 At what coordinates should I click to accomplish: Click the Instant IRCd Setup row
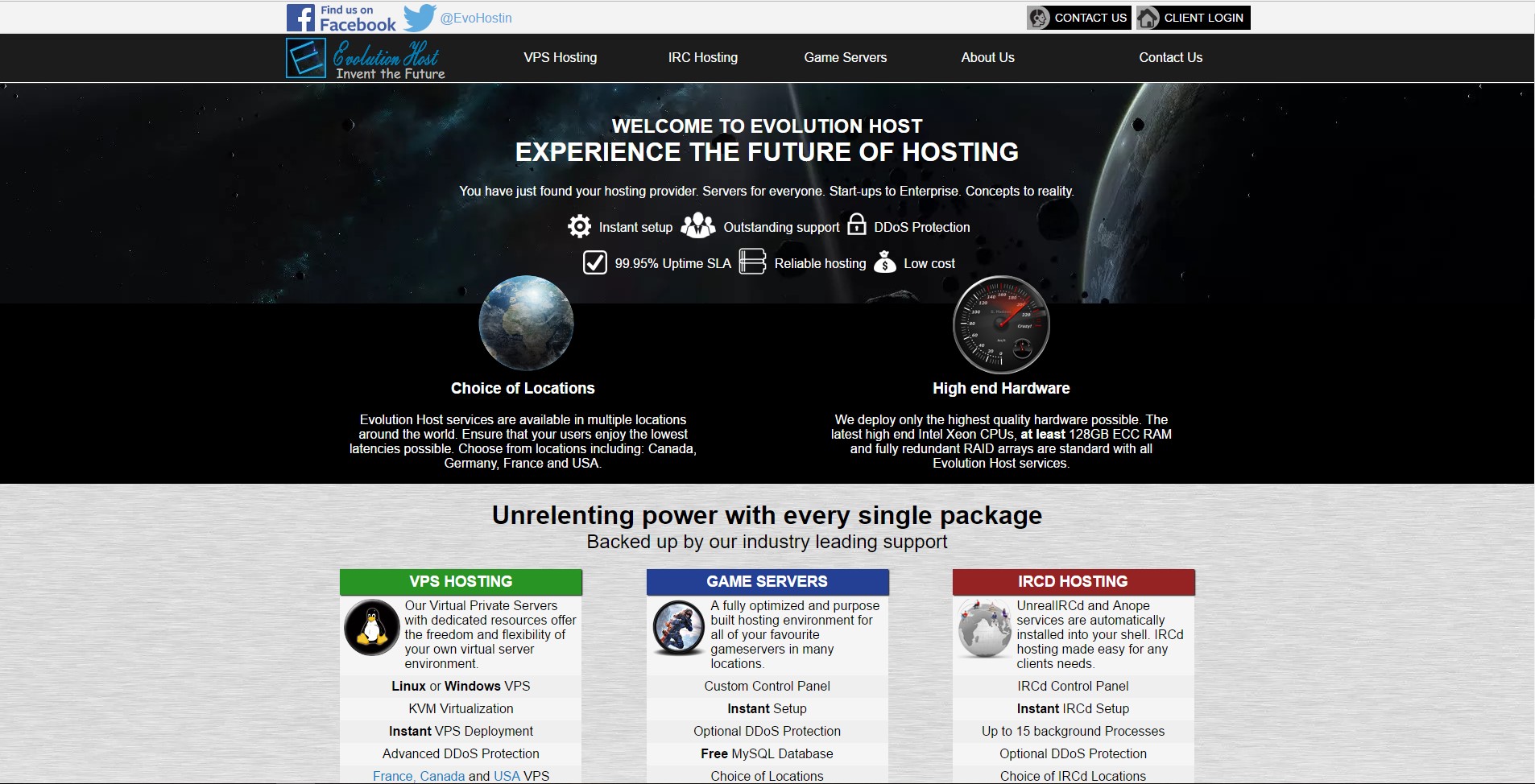pyautogui.click(x=1074, y=708)
